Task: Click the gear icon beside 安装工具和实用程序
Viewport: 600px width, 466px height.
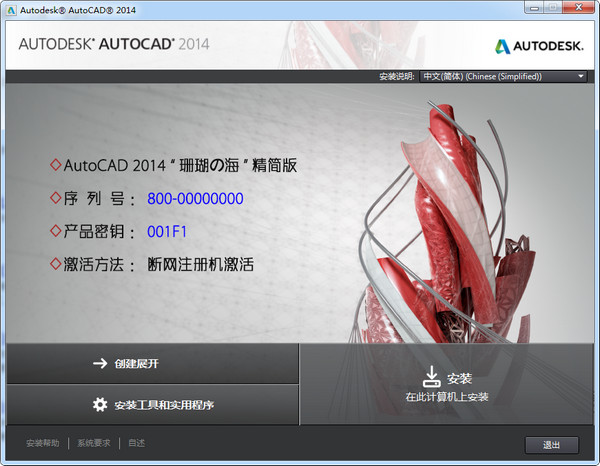Action: [100, 404]
